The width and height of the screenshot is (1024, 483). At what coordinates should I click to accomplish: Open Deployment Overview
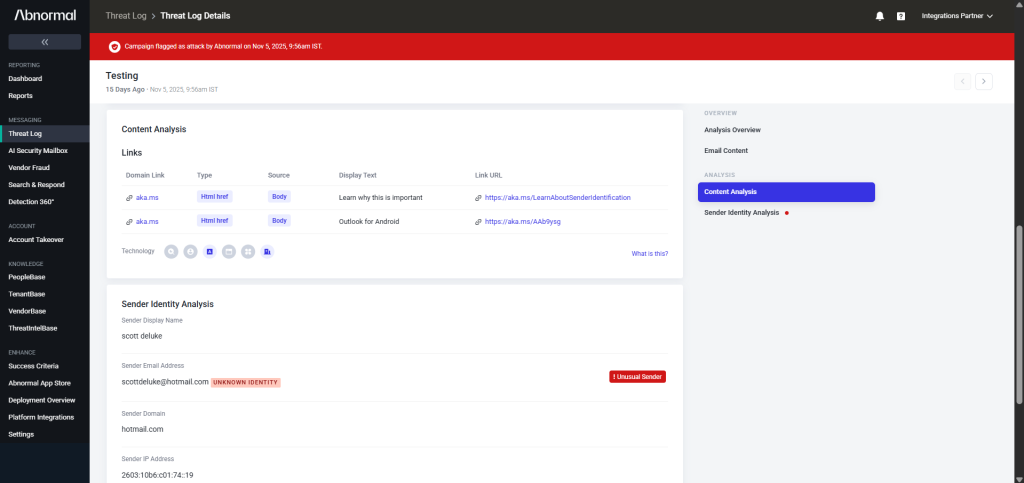tap(42, 400)
